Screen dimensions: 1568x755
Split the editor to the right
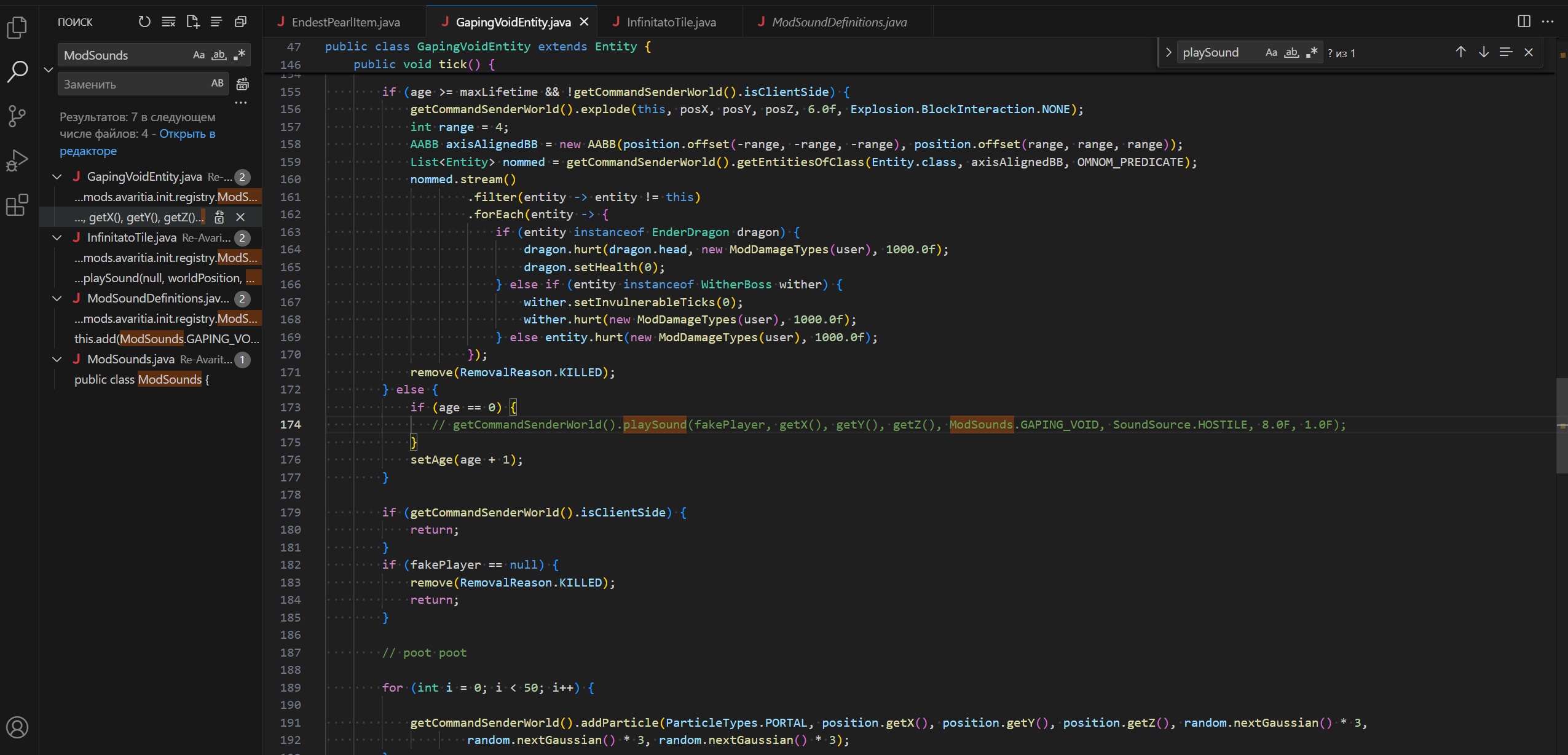pos(1524,22)
